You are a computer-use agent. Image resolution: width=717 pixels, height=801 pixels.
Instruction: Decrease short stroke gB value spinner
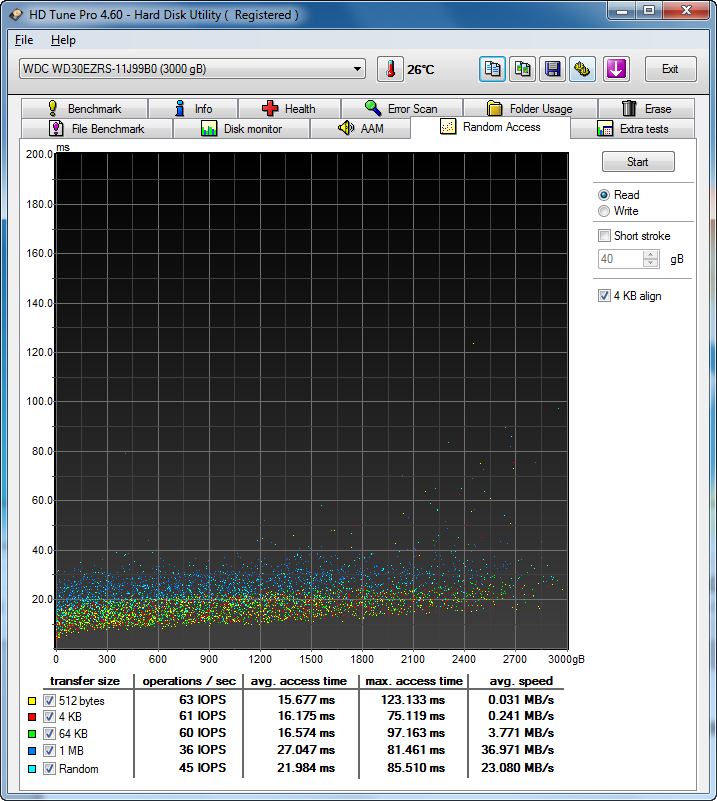pyautogui.click(x=651, y=263)
